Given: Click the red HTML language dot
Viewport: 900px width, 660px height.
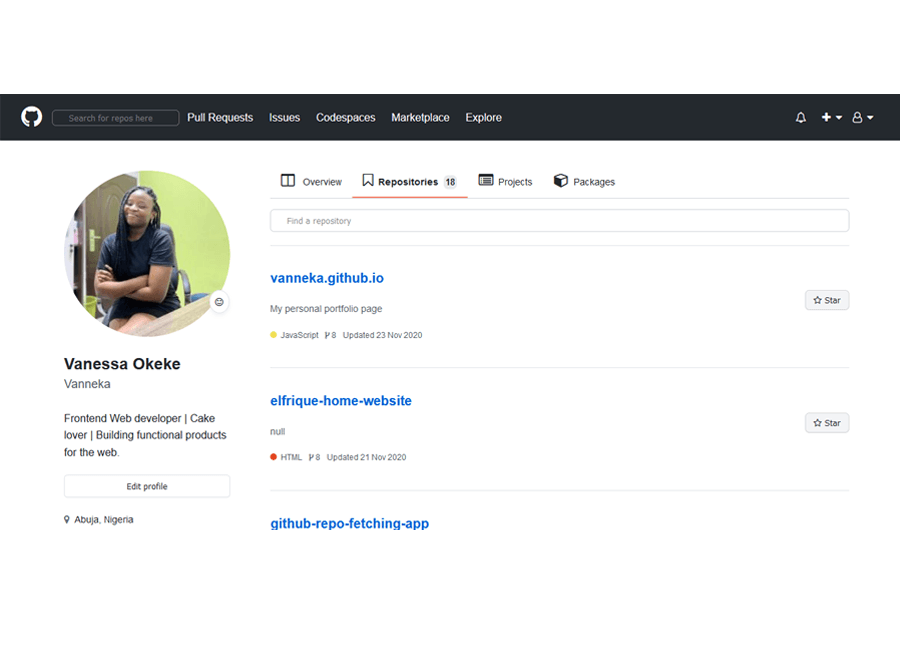Looking at the screenshot, I should 273,457.
